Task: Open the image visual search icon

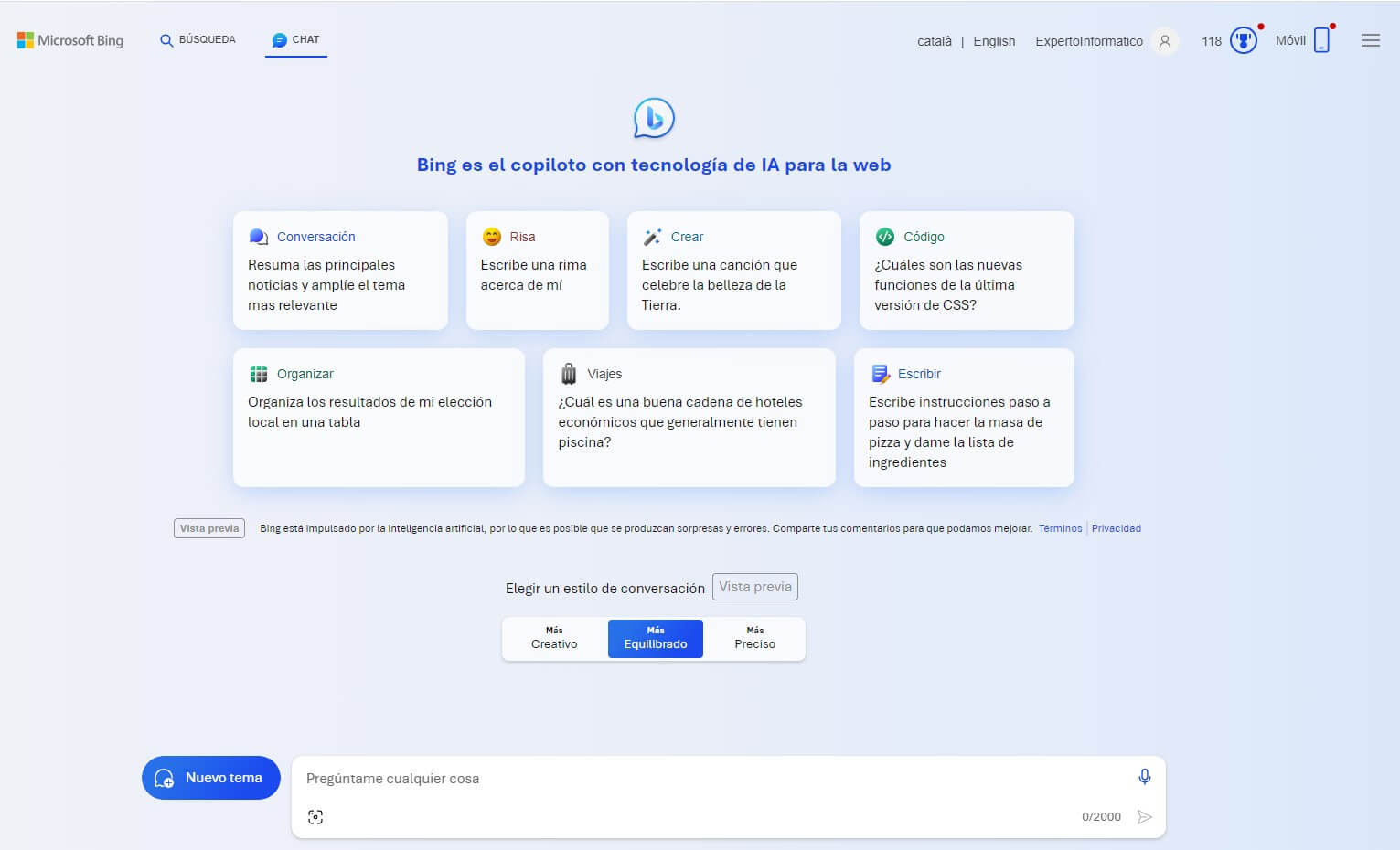Action: pyautogui.click(x=315, y=817)
